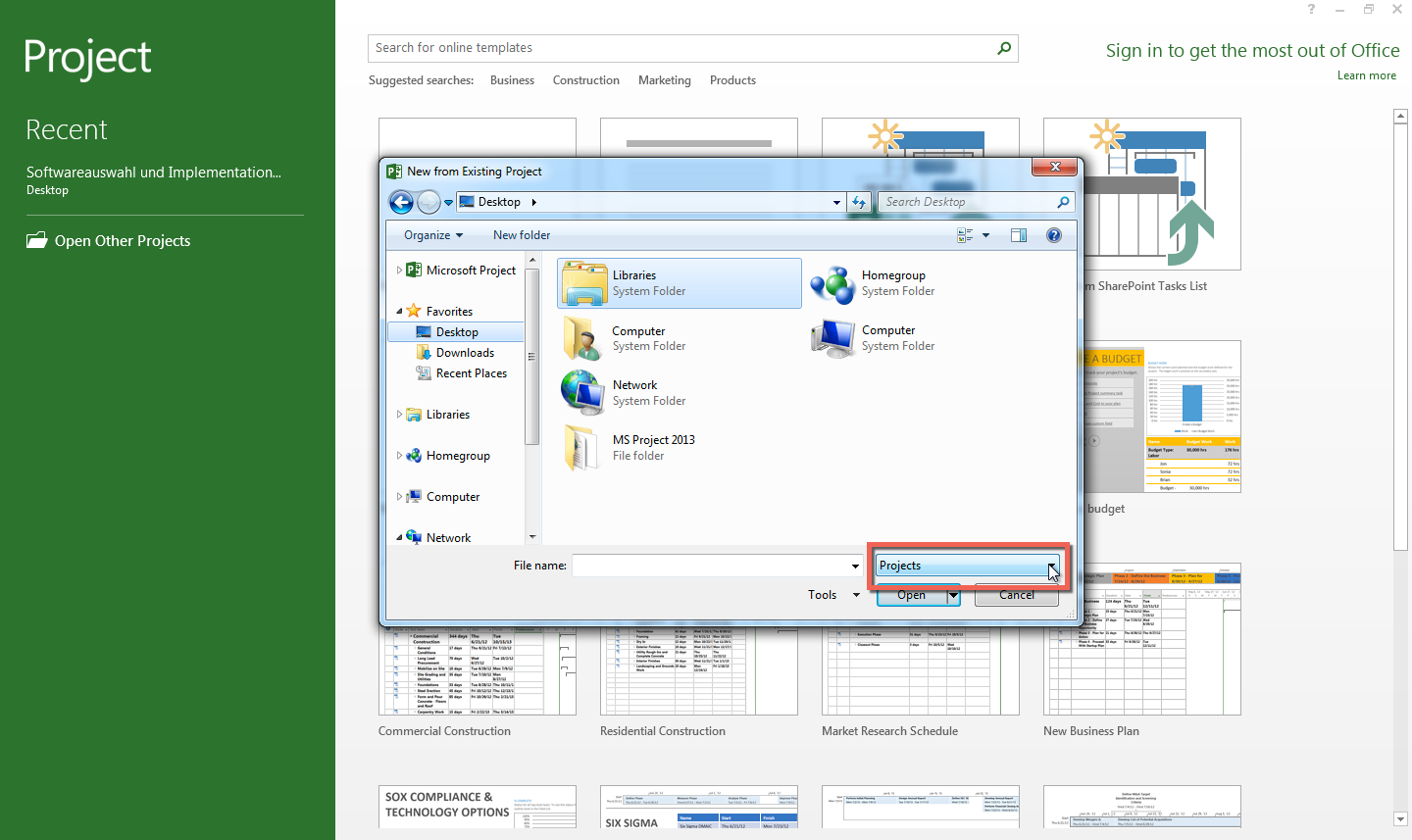Choose Desktop under Favorites

(456, 332)
